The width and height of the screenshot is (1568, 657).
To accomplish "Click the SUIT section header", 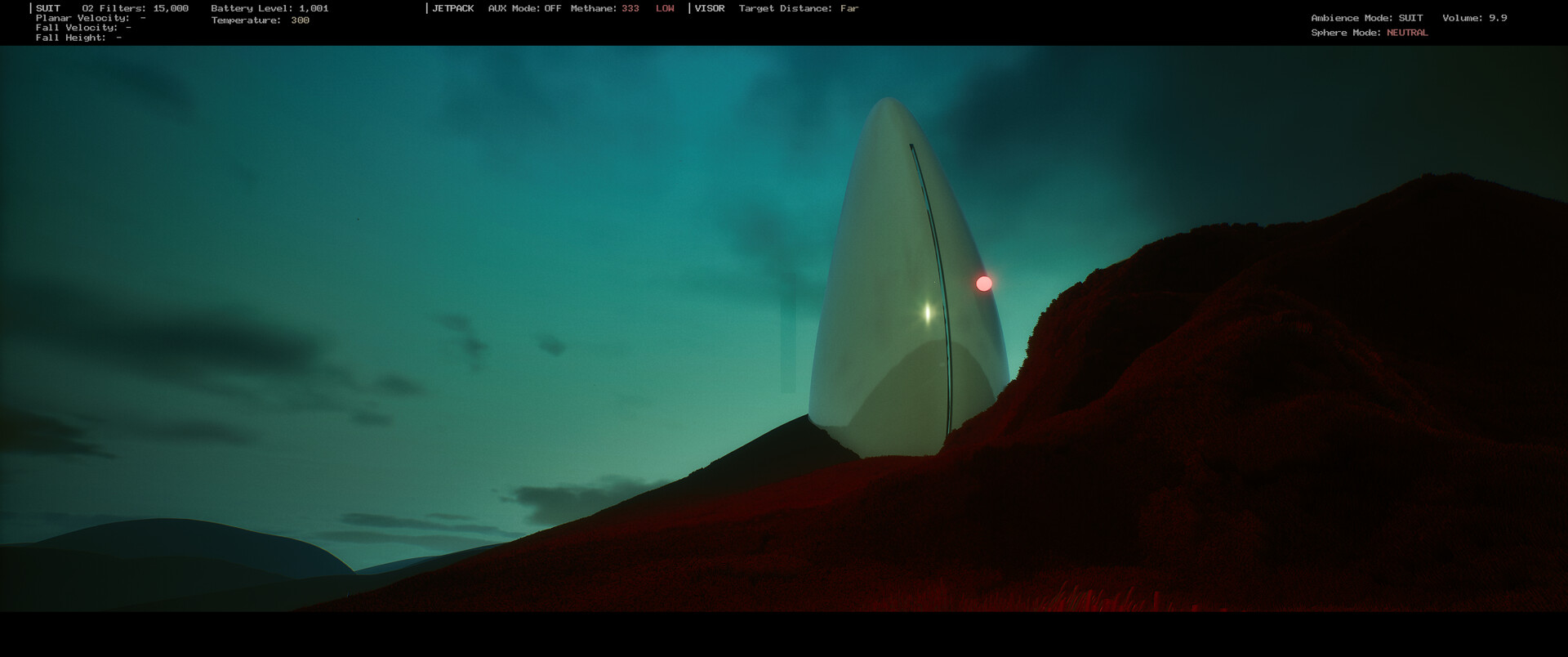I will (x=48, y=8).
